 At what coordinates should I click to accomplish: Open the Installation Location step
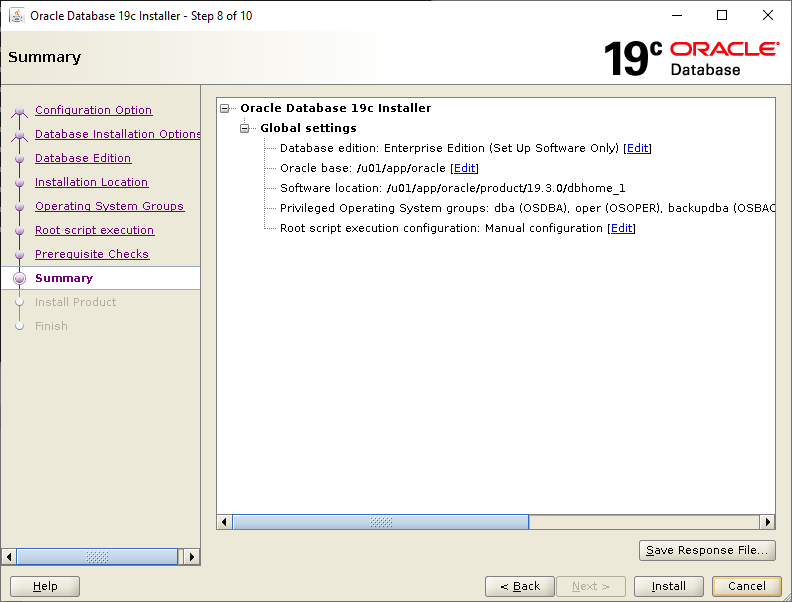[x=91, y=182]
